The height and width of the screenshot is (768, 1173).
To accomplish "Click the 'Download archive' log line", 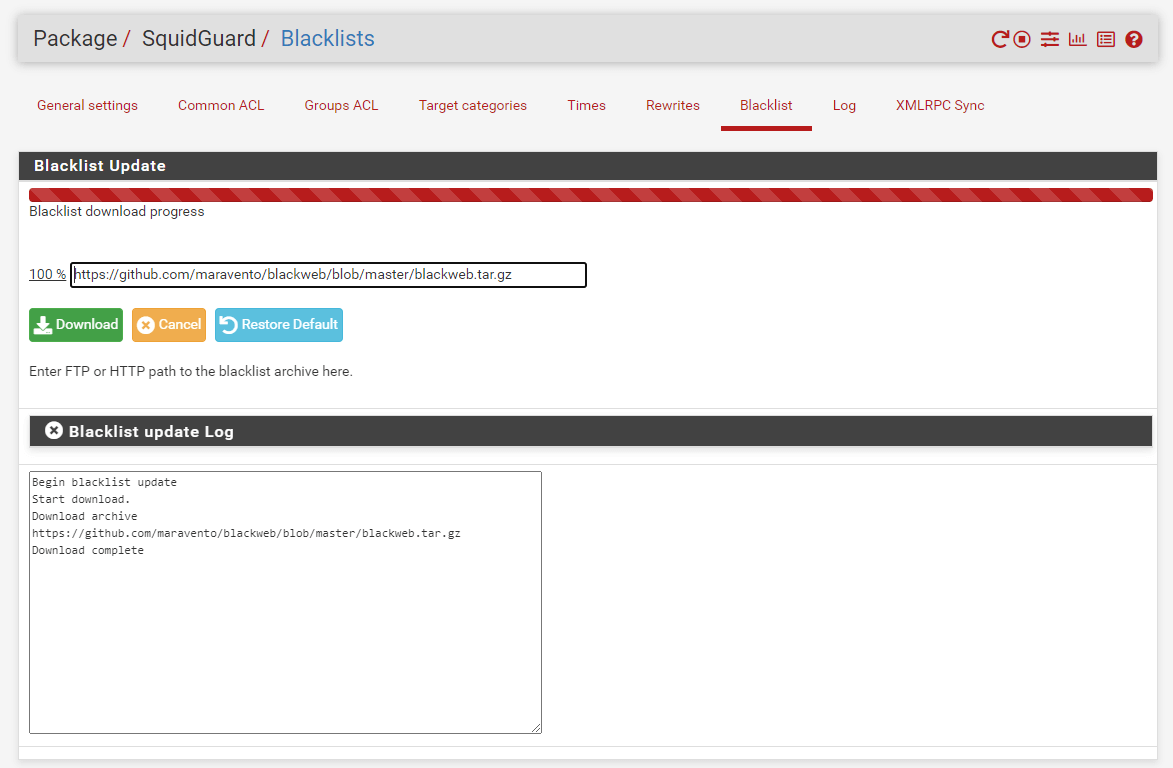I will point(85,516).
